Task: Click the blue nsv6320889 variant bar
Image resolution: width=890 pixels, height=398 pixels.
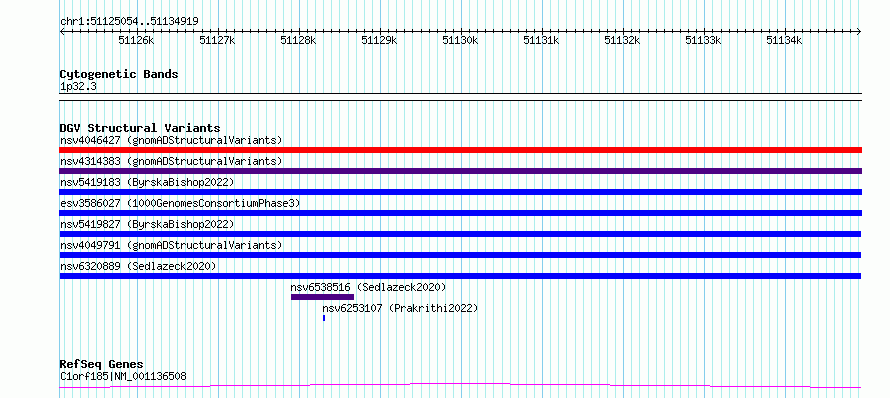Action: pos(460,276)
